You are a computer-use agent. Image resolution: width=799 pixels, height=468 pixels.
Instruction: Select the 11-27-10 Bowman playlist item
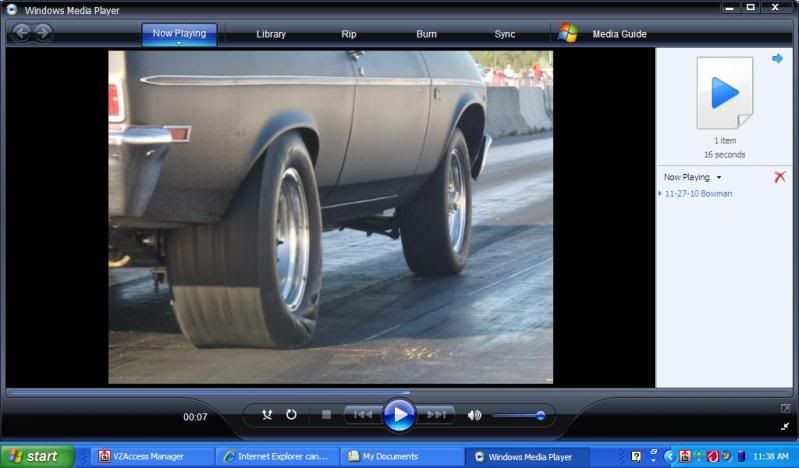click(x=698, y=194)
